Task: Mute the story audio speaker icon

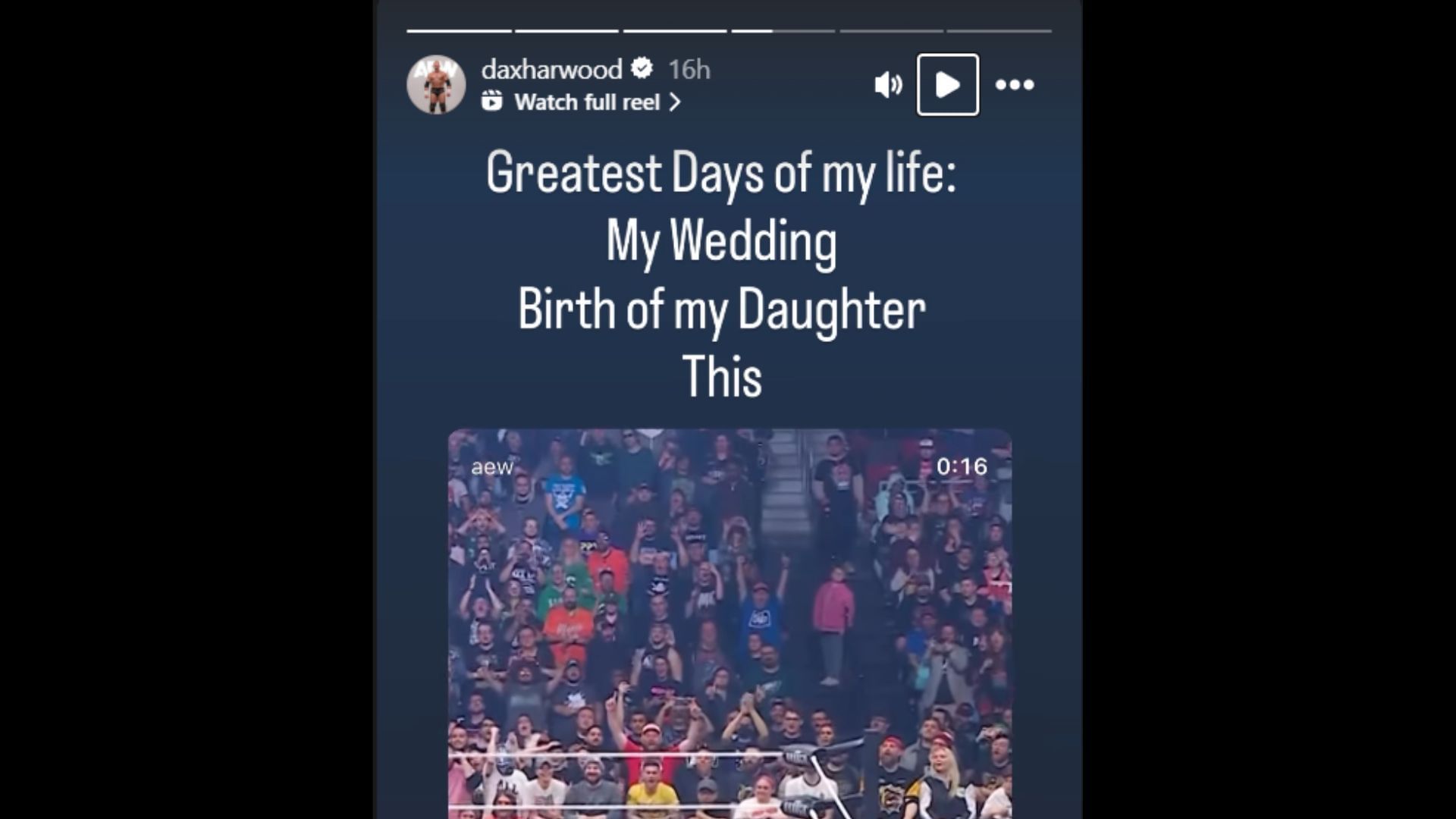Action: pyautogui.click(x=888, y=84)
